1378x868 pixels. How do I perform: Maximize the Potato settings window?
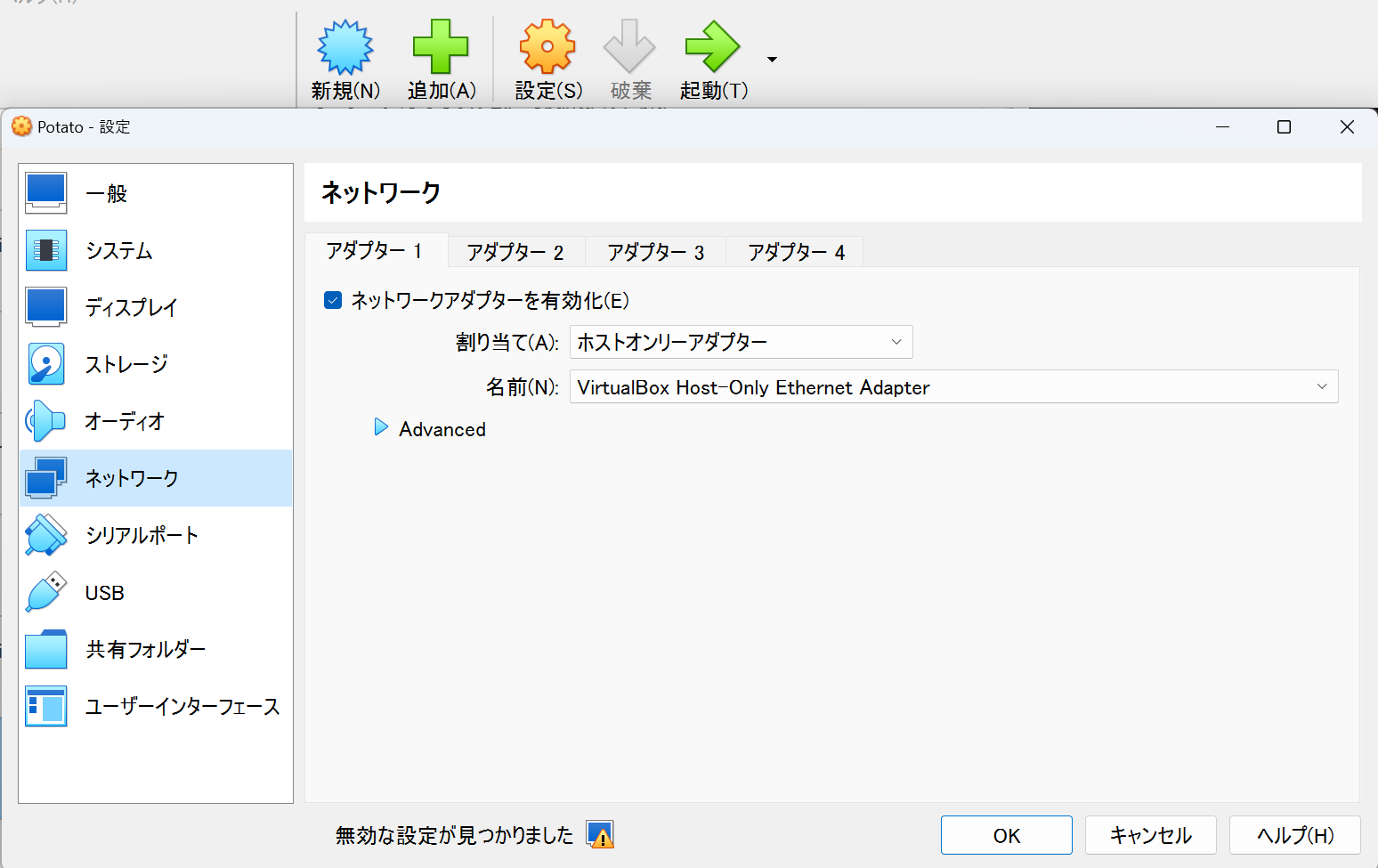(x=1284, y=126)
